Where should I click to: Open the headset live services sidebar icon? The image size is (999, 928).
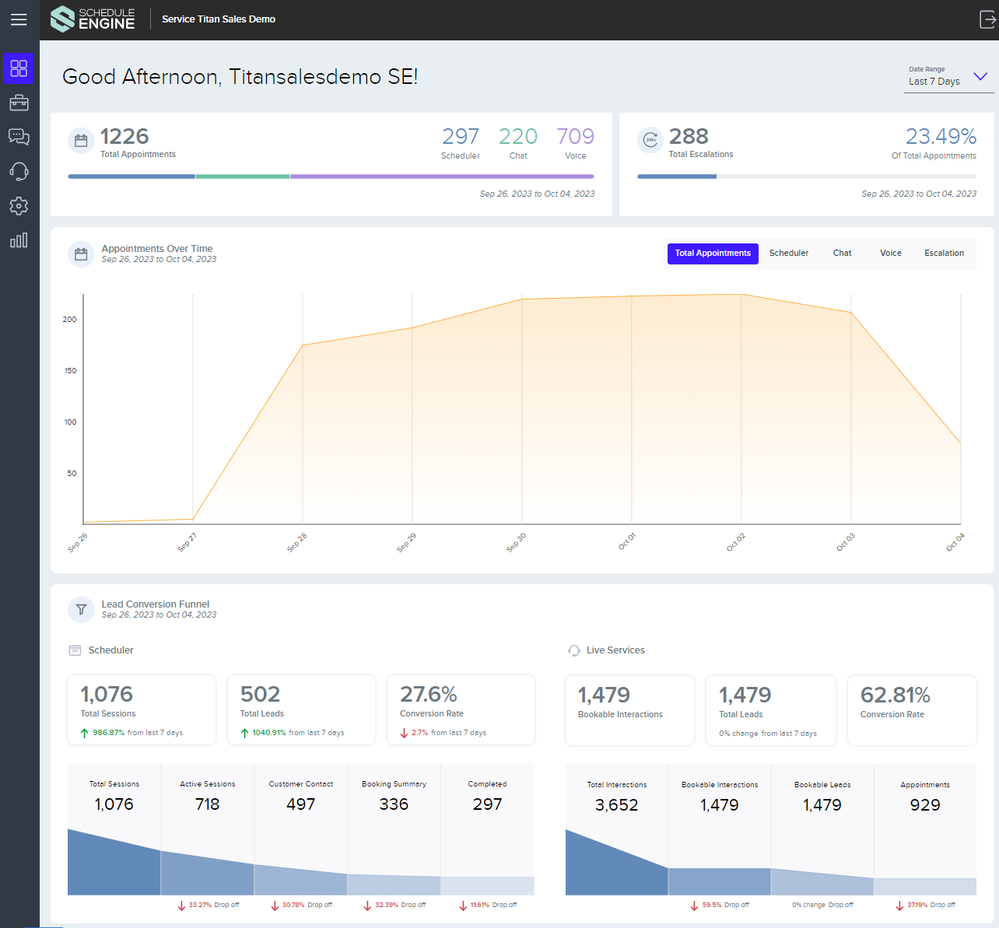click(x=18, y=171)
